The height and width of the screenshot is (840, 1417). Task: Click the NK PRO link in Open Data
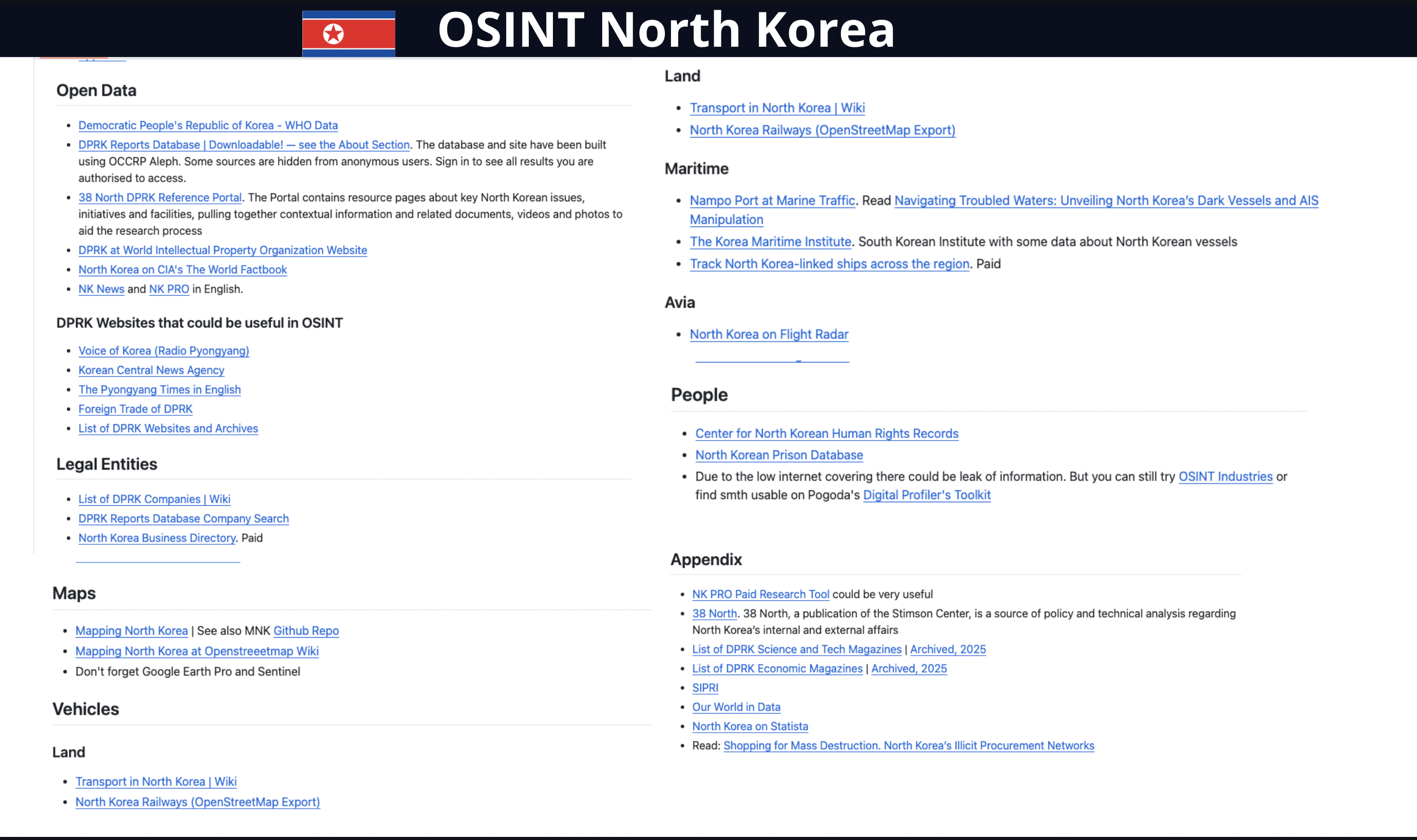tap(169, 289)
